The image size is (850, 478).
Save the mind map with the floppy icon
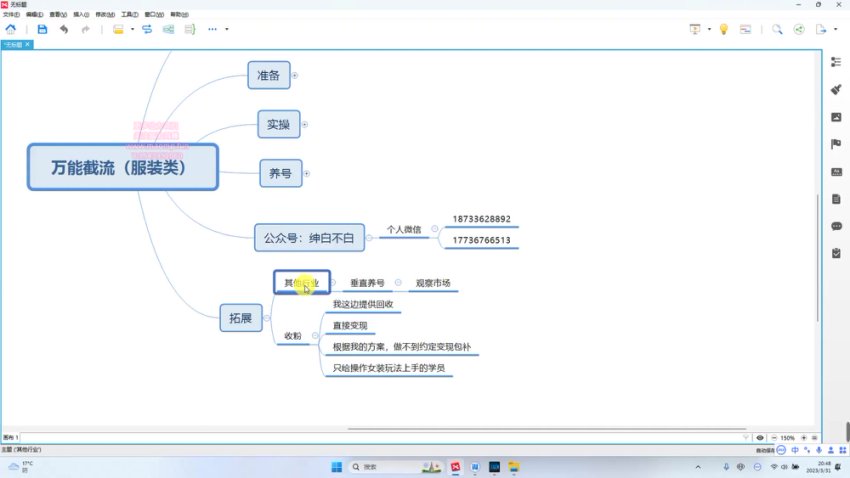click(41, 29)
